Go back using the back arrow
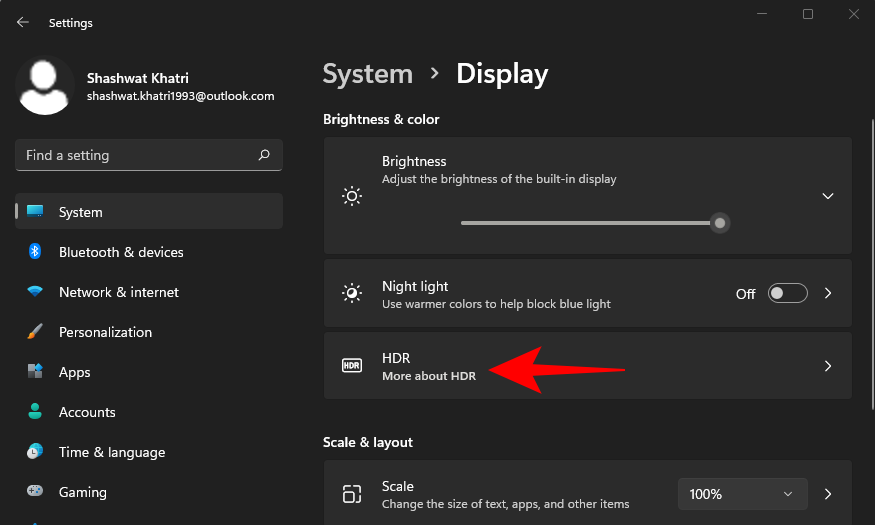875x525 pixels. click(22, 21)
